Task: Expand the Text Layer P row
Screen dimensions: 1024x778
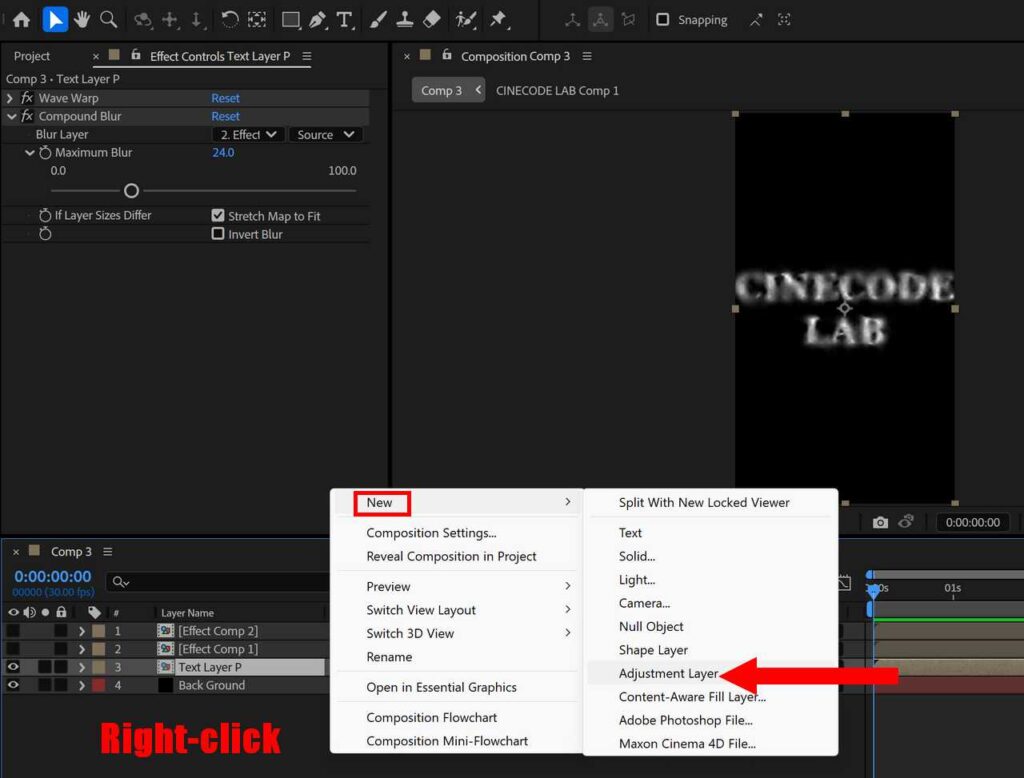Action: point(81,668)
